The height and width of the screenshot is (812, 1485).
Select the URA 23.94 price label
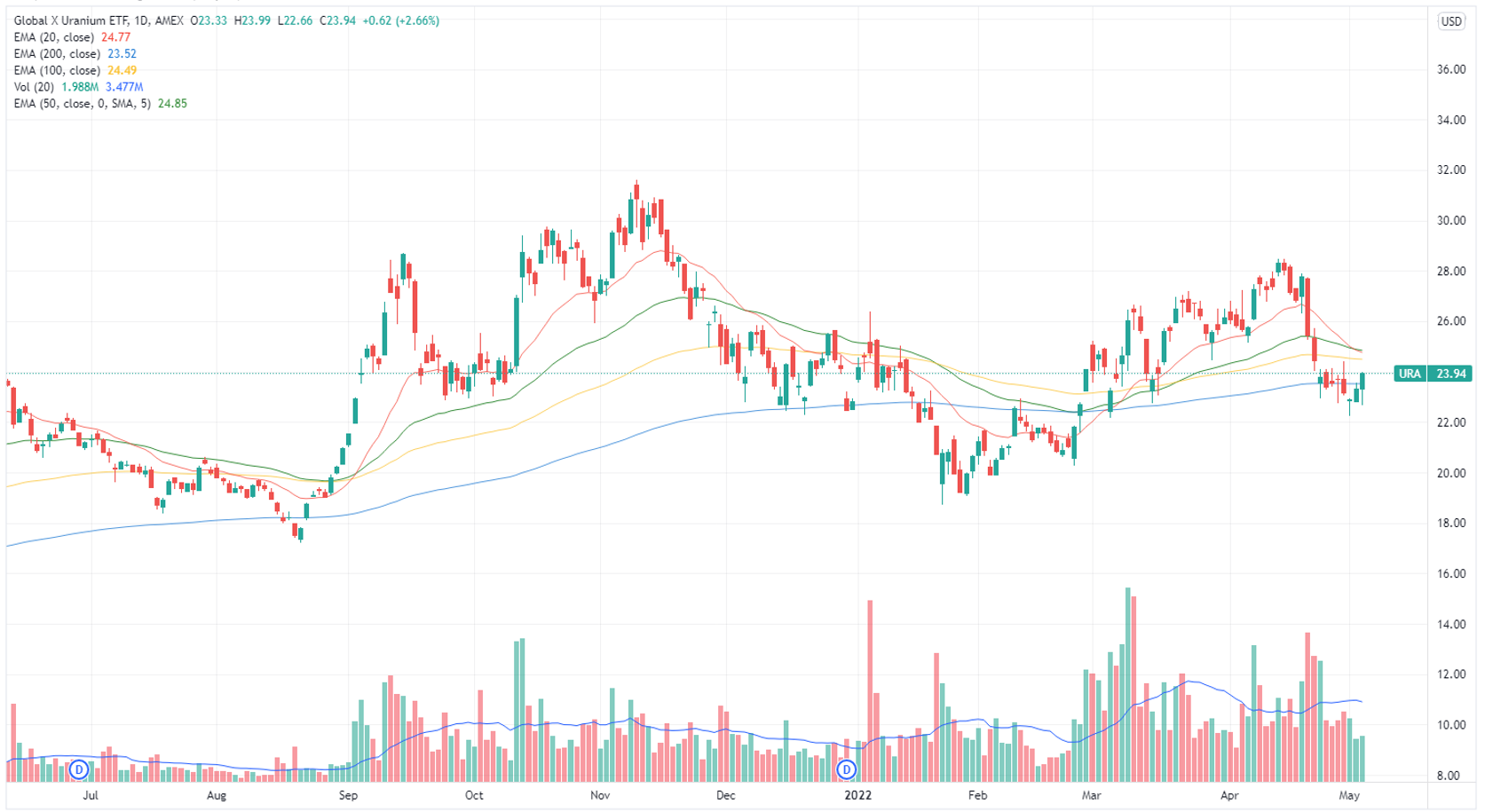[x=1433, y=374]
